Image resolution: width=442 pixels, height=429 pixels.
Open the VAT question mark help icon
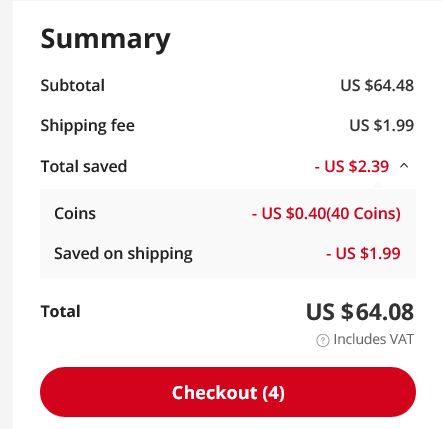click(x=322, y=340)
